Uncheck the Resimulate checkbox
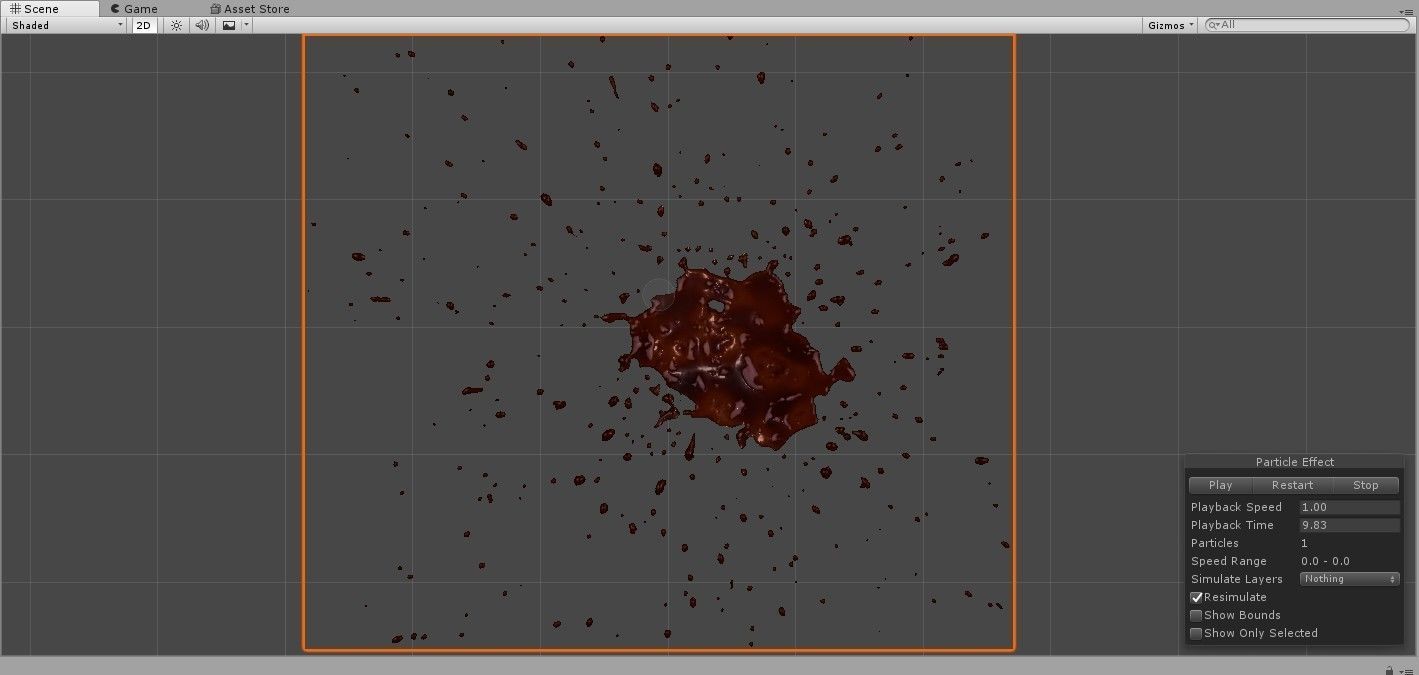 click(1196, 597)
